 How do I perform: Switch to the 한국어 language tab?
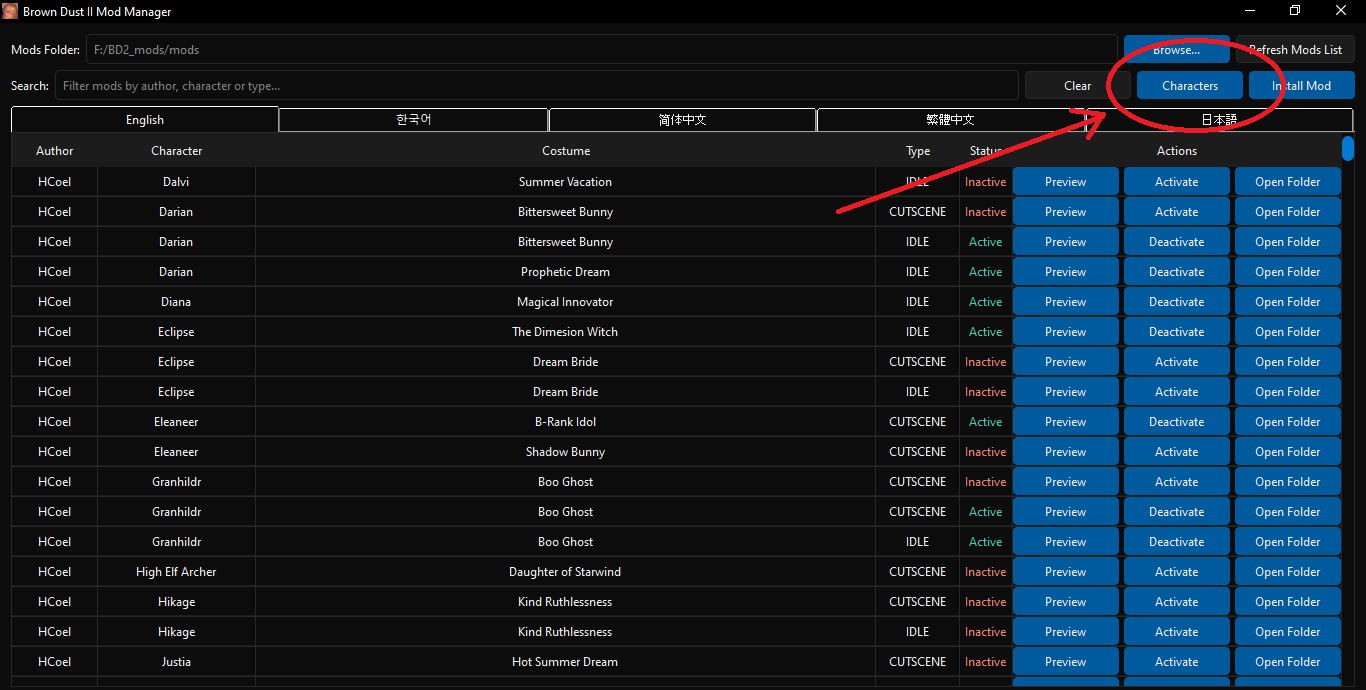[x=413, y=120]
